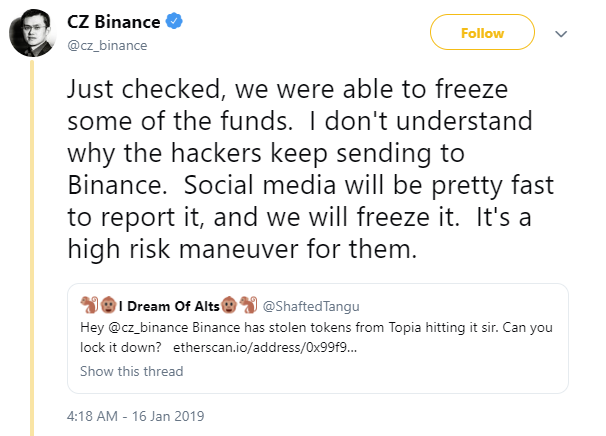The height and width of the screenshot is (436, 606).
Task: Click the yellow vertical bar at left edge
Action: tap(33, 250)
